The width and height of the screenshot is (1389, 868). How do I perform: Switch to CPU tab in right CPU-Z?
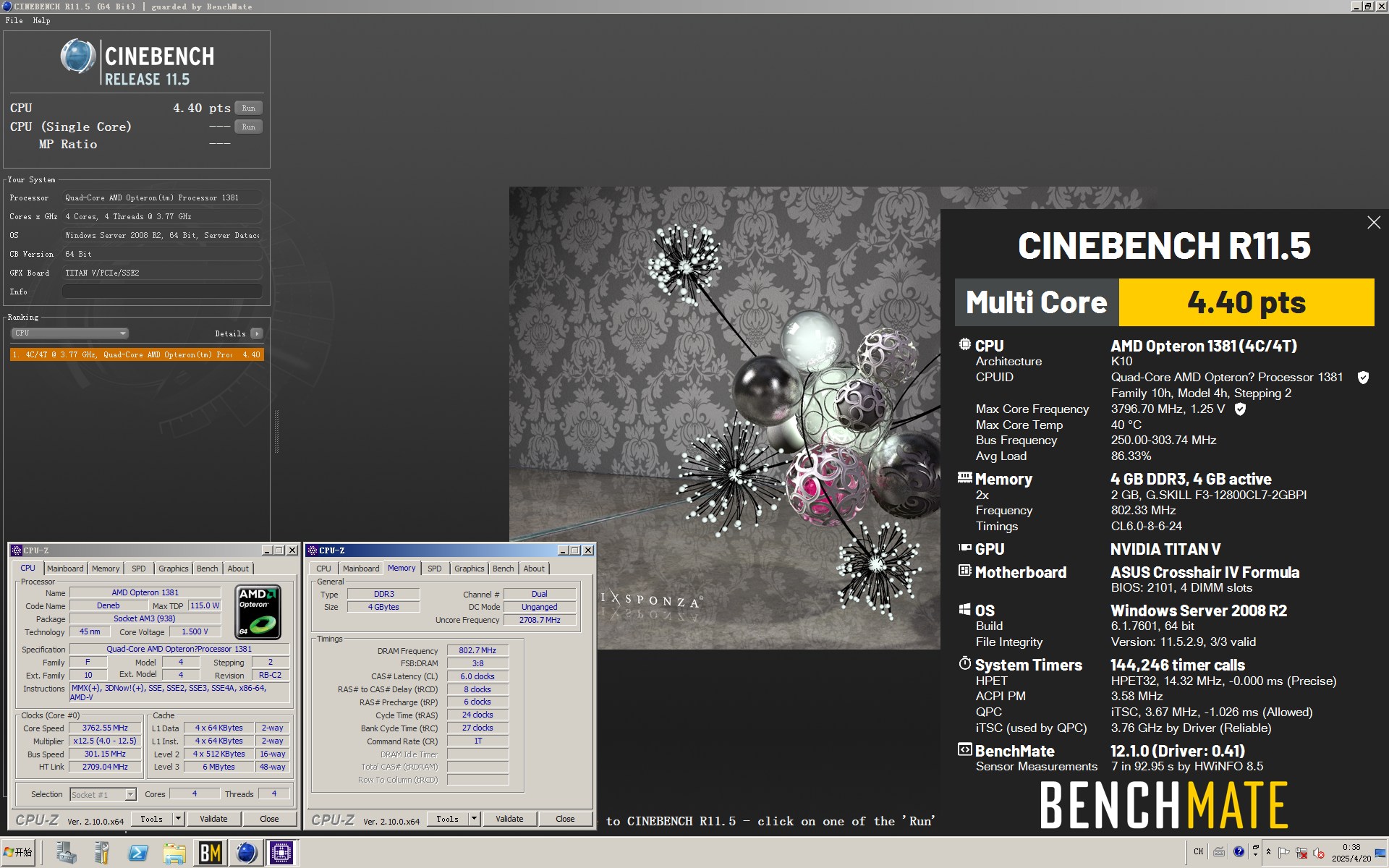click(x=323, y=569)
